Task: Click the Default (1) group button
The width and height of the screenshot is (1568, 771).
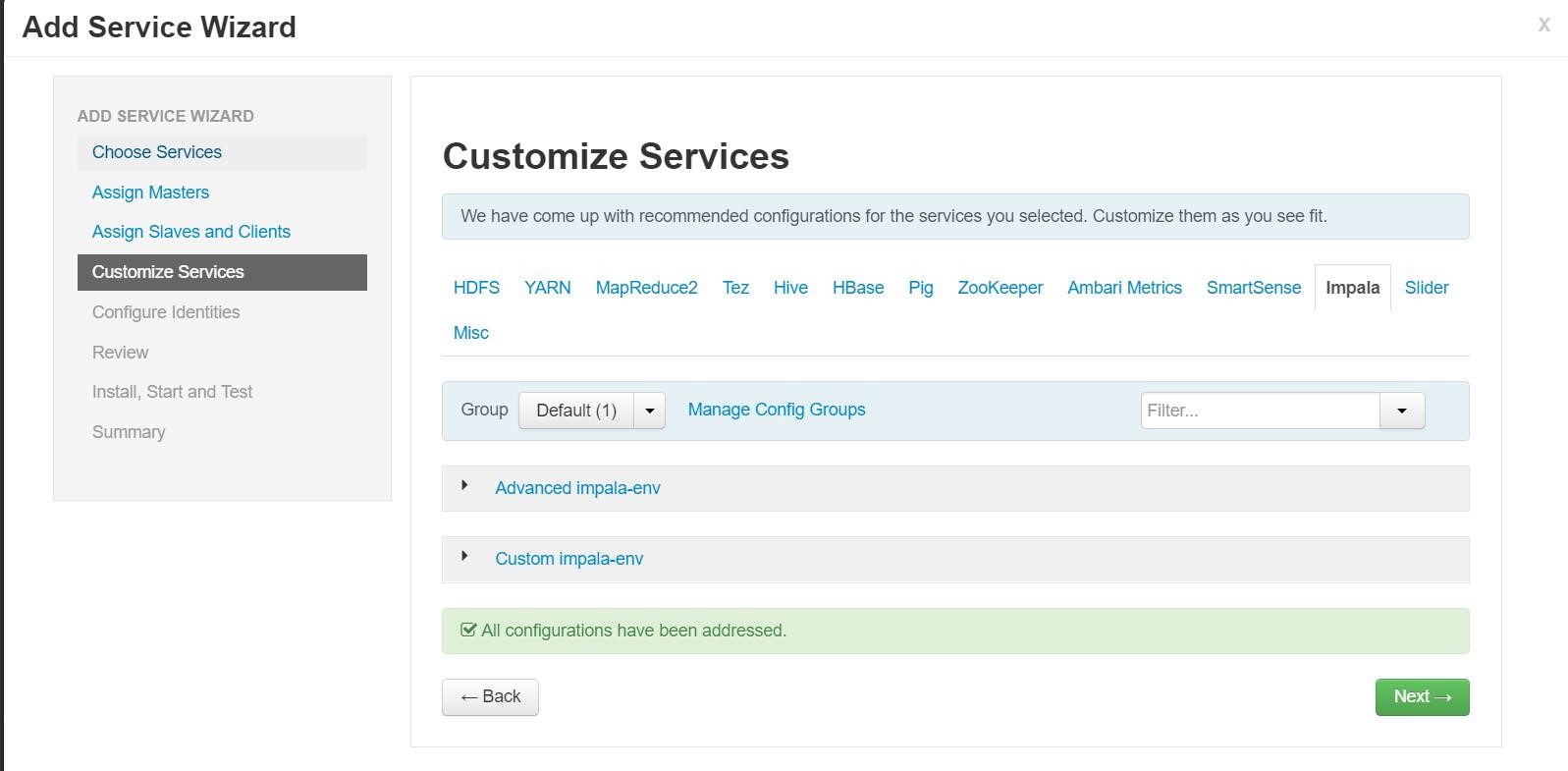Action: click(x=576, y=411)
